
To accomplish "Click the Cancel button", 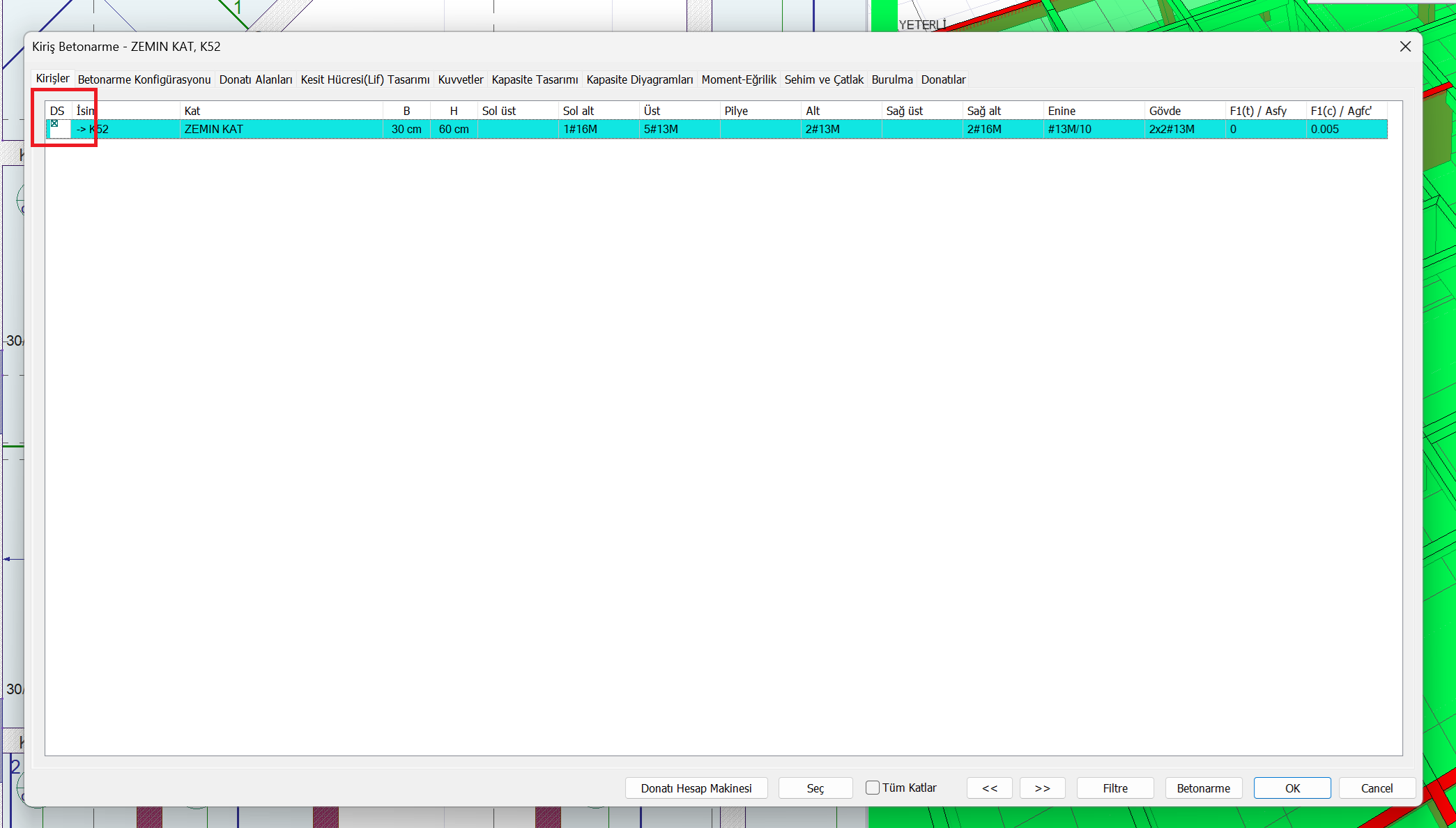I will (1377, 788).
